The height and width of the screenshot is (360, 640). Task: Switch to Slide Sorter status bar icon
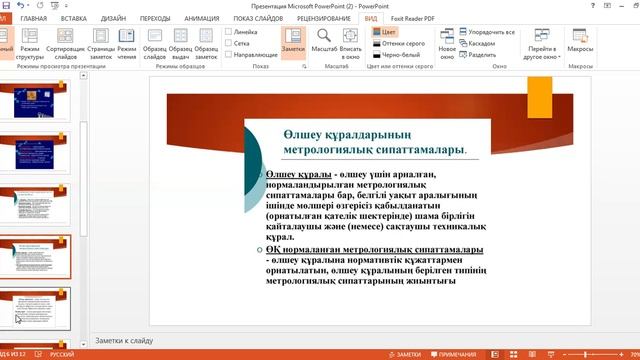[513, 354]
